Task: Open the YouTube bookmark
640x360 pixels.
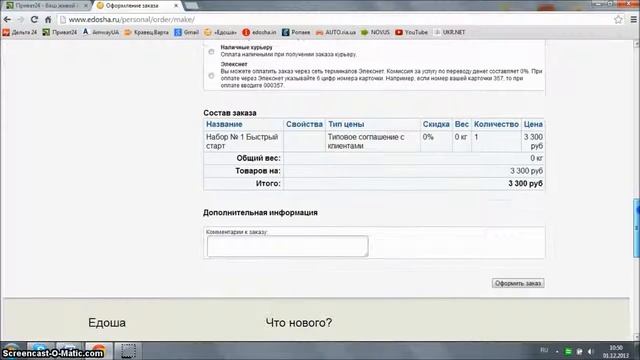Action: pyautogui.click(x=411, y=32)
